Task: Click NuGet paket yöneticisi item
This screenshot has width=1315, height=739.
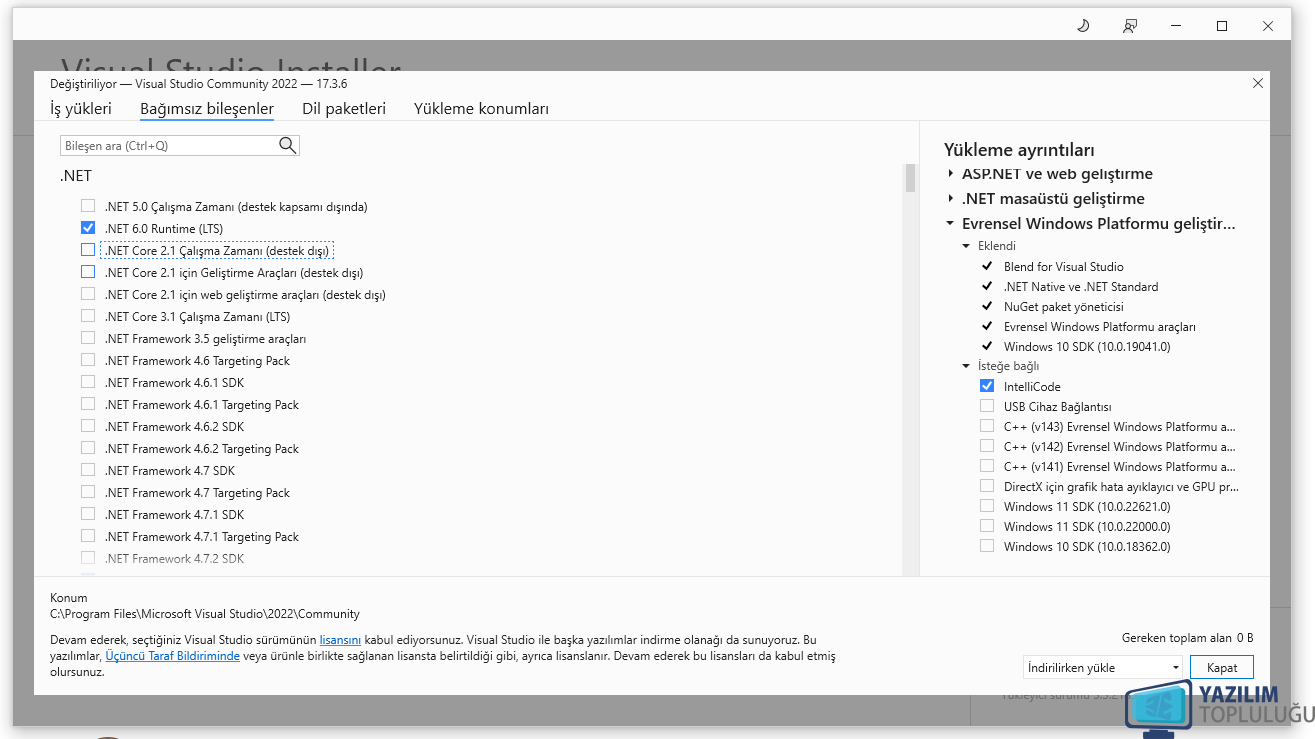Action: point(1064,307)
